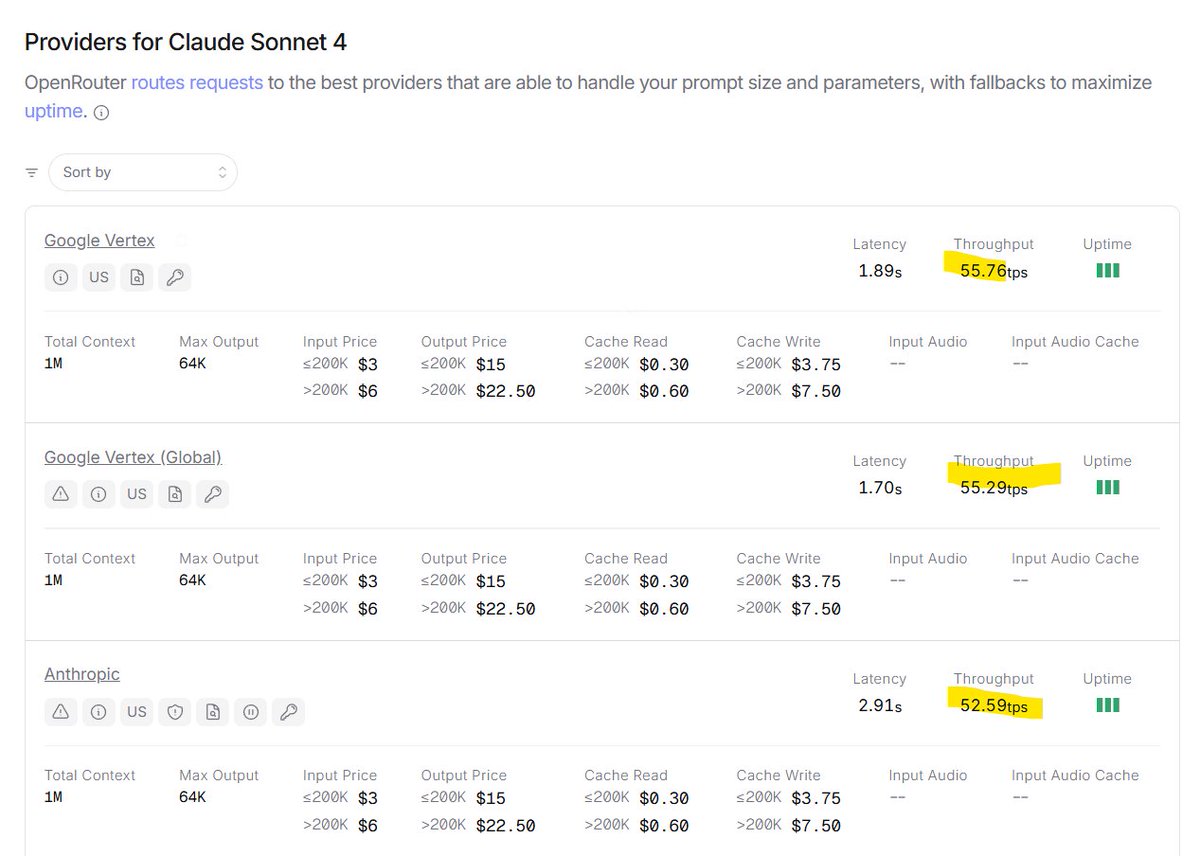Click the info icon under Google Vertex (Global)
The width and height of the screenshot is (1200, 856).
[99, 494]
